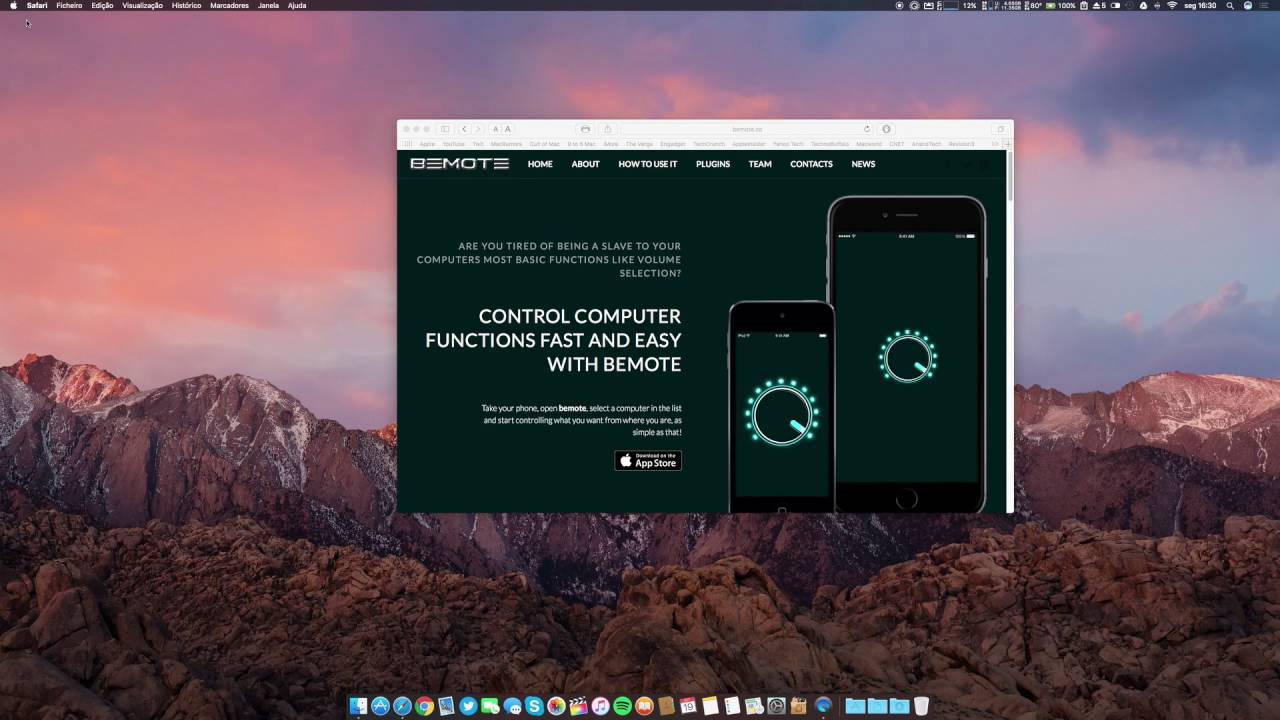Open the TEAM nav link

coord(760,164)
